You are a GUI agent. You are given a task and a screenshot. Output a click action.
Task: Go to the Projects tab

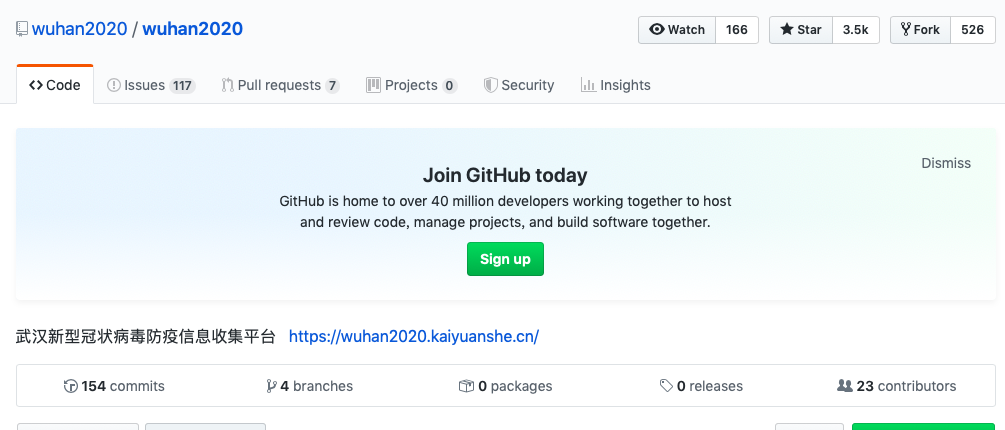click(x=411, y=85)
